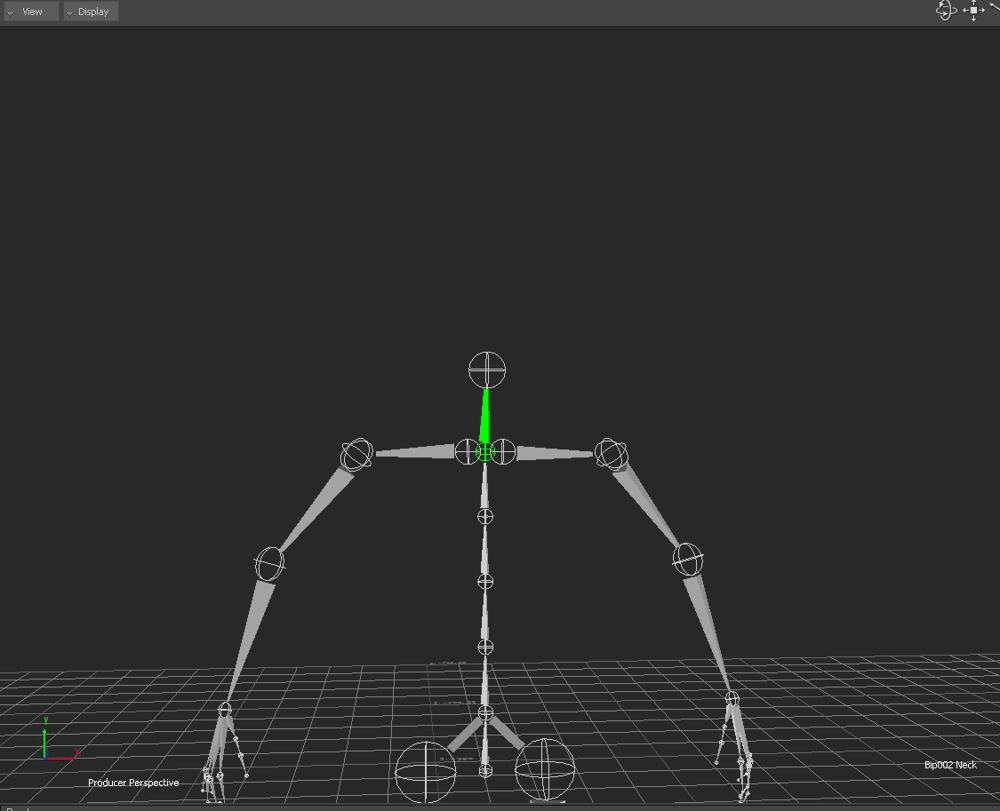Select the screen-left wrist joint

click(x=224, y=709)
